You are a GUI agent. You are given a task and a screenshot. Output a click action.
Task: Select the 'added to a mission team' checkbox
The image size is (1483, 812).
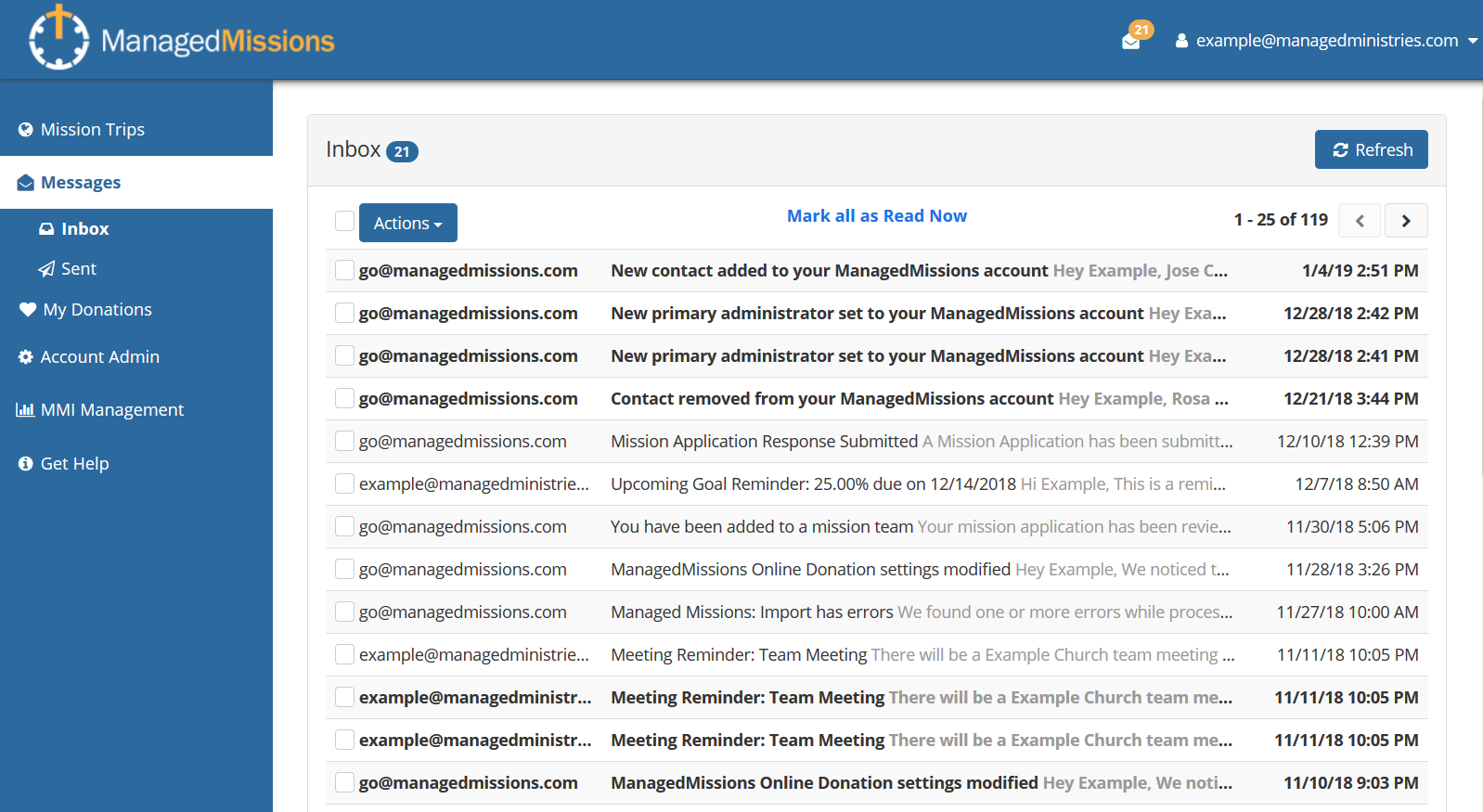[344, 526]
